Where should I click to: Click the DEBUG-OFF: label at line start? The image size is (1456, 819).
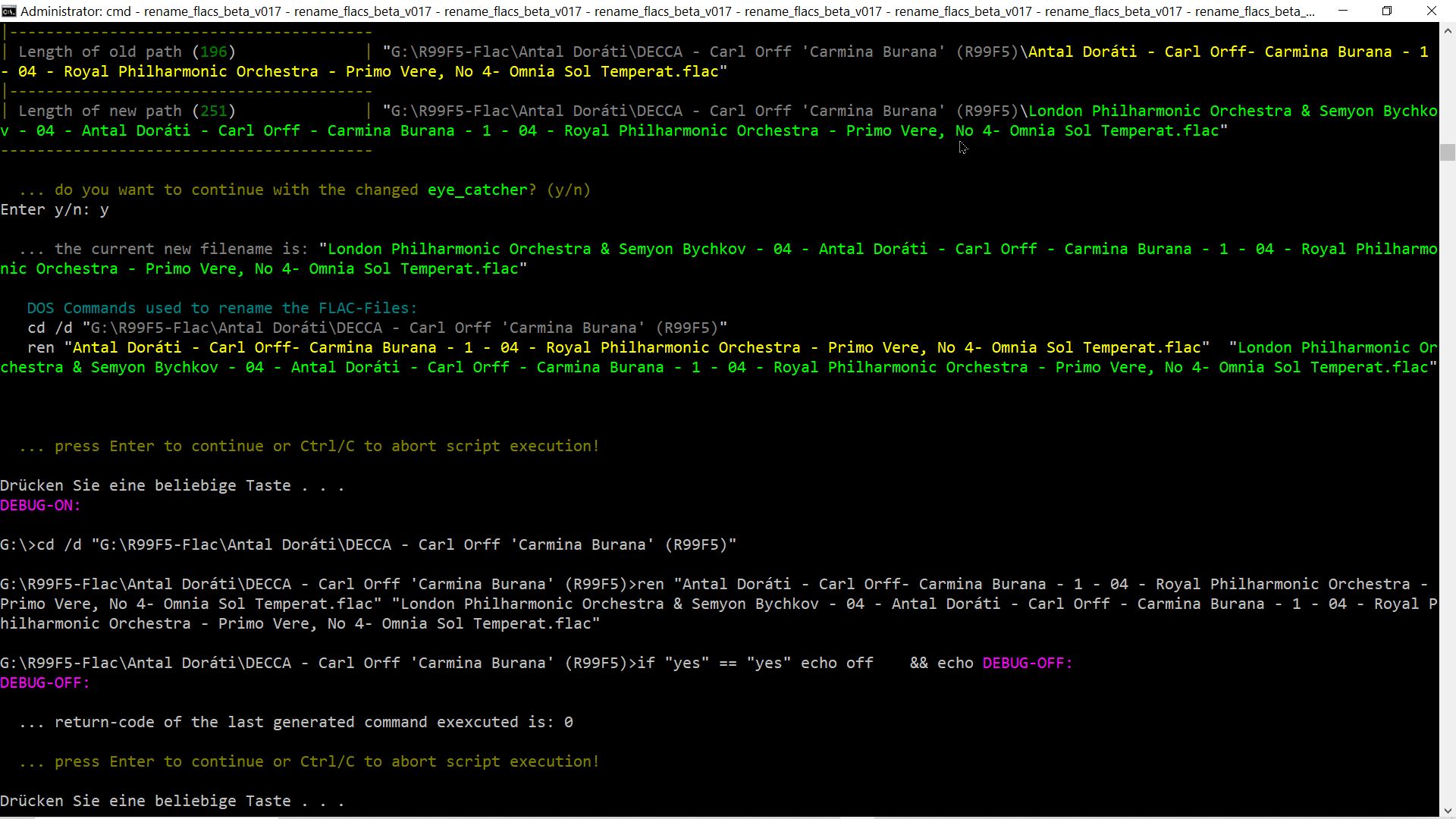coord(45,683)
